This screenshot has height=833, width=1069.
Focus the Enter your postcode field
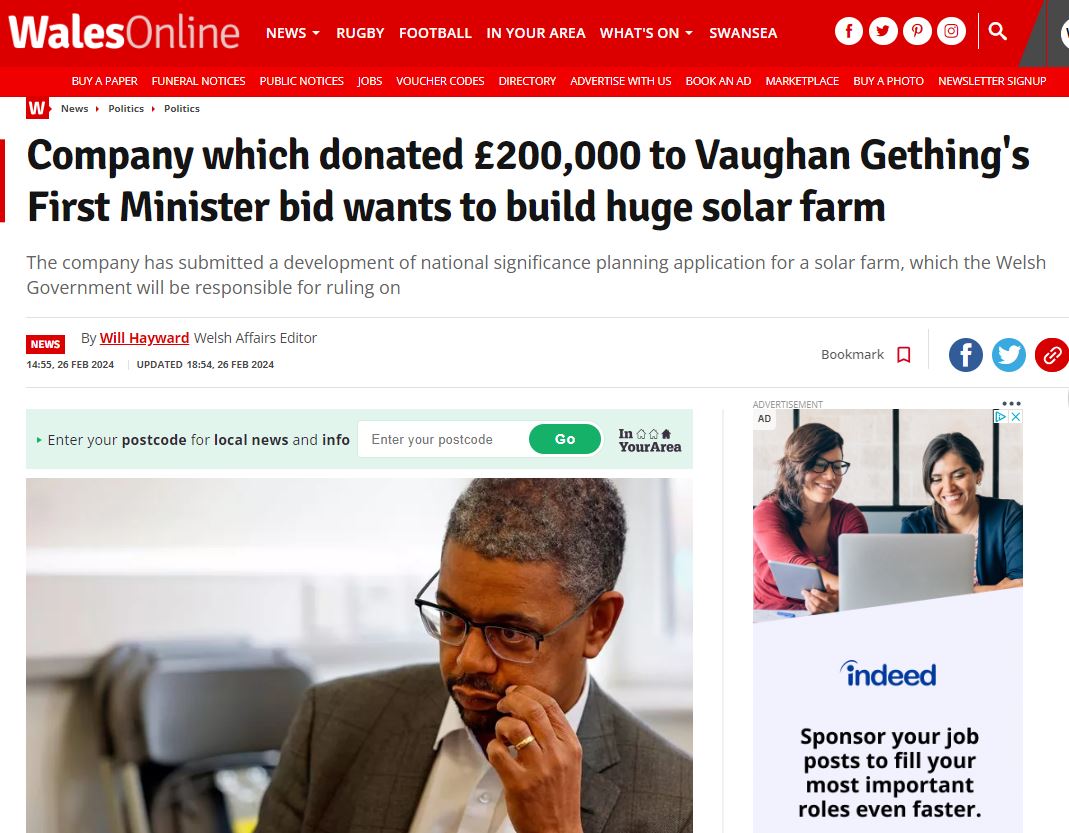click(443, 439)
